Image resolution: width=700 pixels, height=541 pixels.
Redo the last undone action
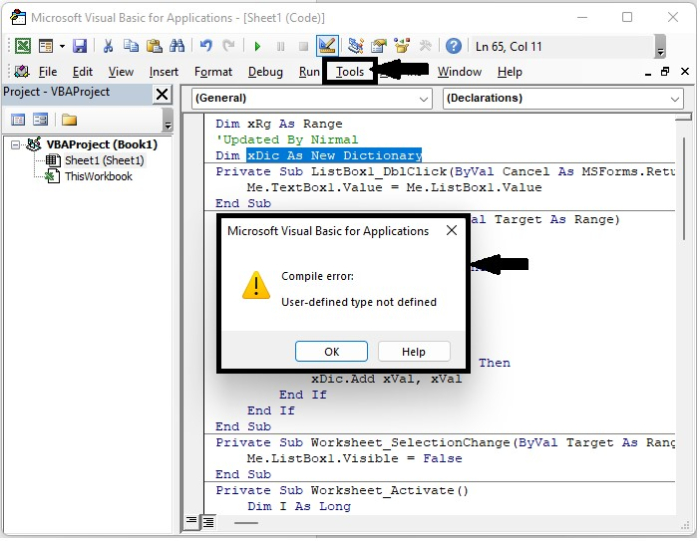(x=229, y=46)
